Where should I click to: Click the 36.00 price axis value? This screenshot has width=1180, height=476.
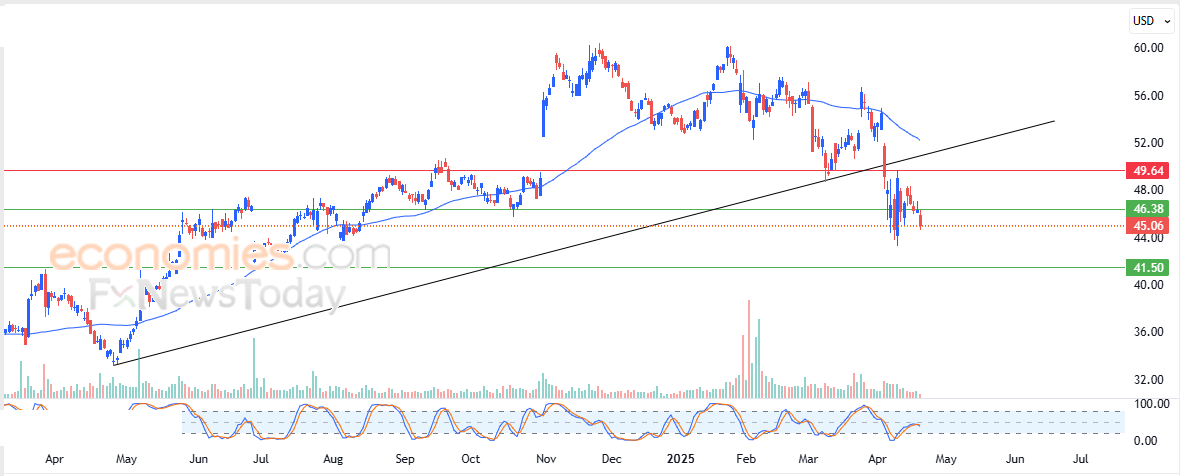[1148, 332]
